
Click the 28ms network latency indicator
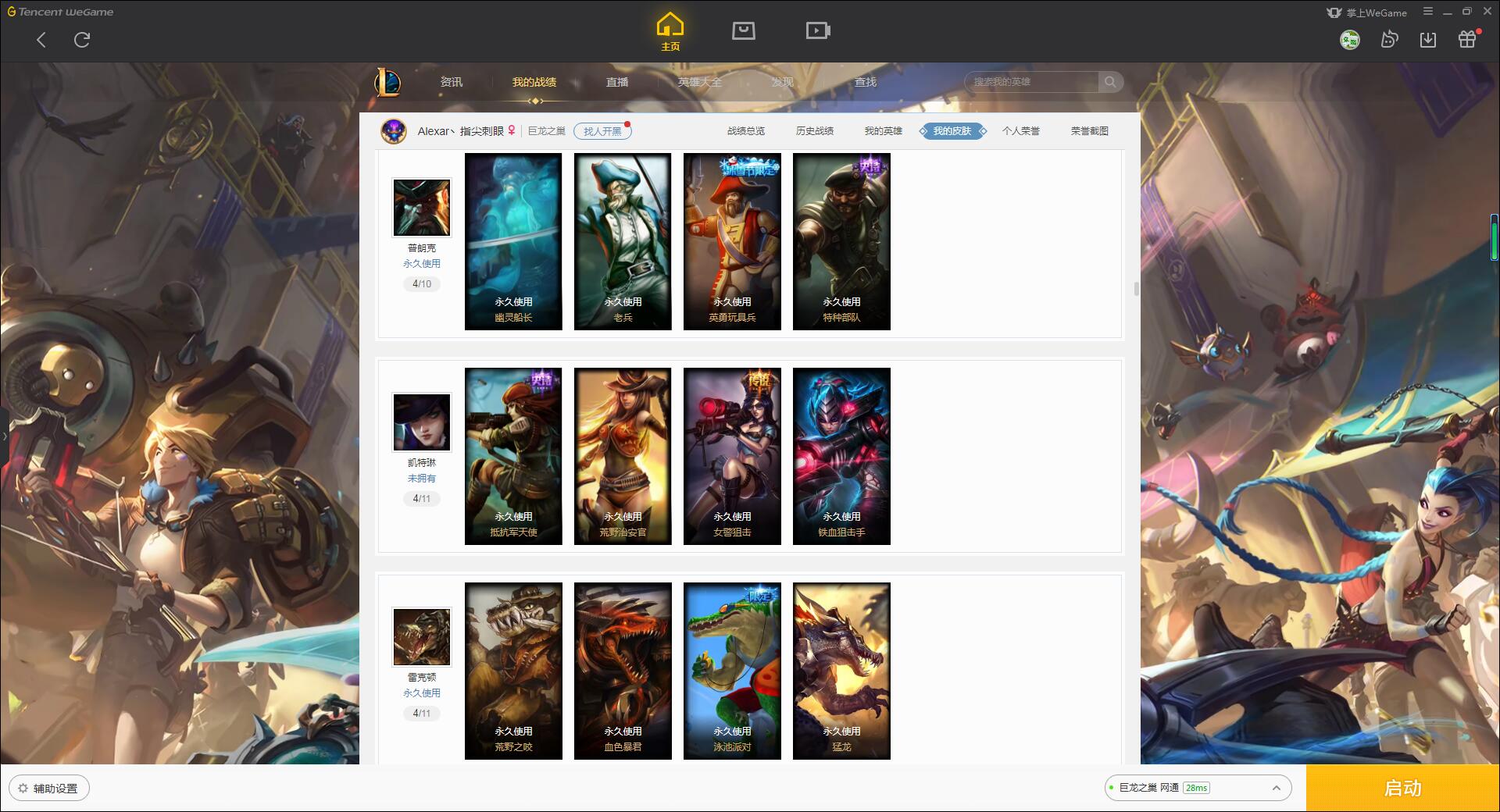1196,788
